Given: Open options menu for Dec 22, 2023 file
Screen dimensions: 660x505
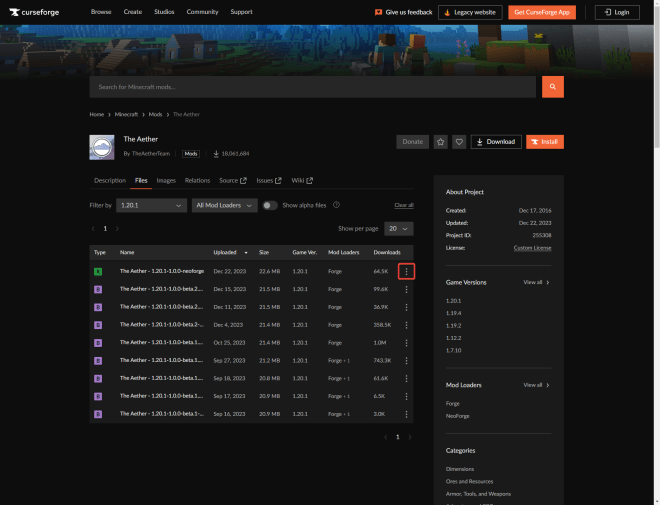Looking at the screenshot, I should 406,271.
